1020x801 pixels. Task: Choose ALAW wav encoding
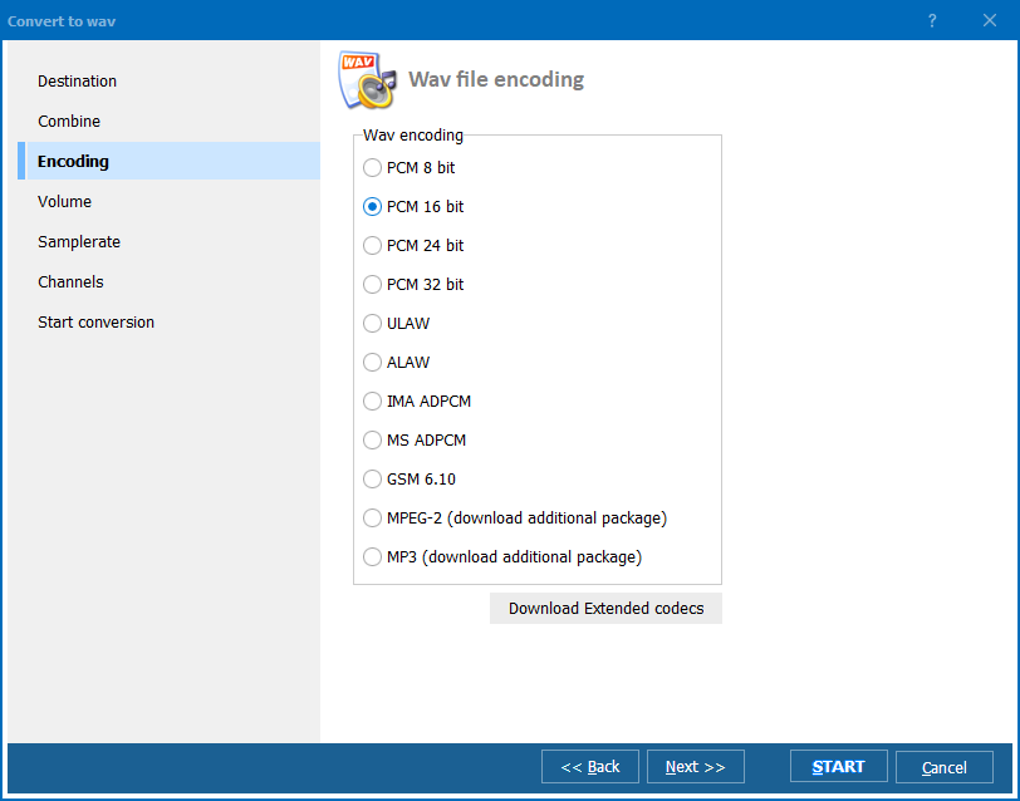pyautogui.click(x=372, y=362)
